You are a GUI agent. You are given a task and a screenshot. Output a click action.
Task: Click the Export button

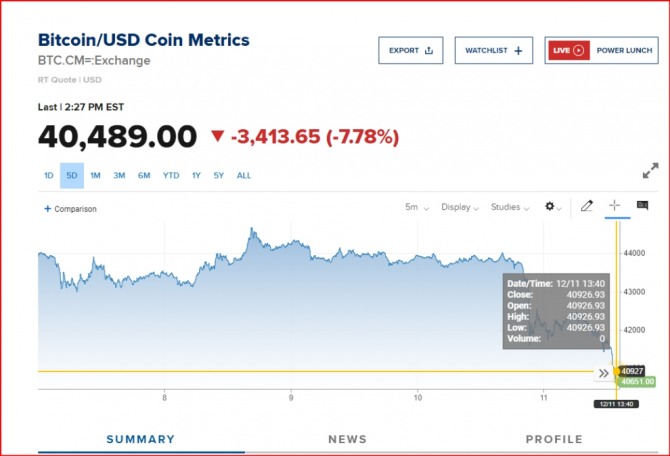coord(410,50)
